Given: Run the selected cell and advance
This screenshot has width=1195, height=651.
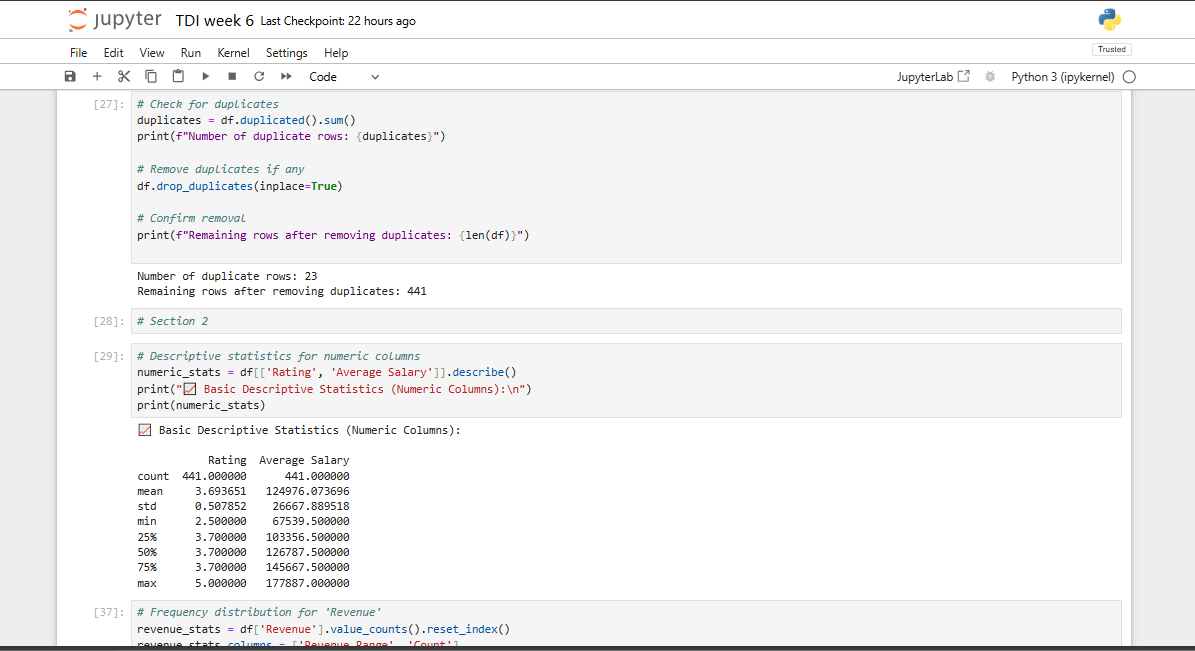Looking at the screenshot, I should (x=205, y=76).
